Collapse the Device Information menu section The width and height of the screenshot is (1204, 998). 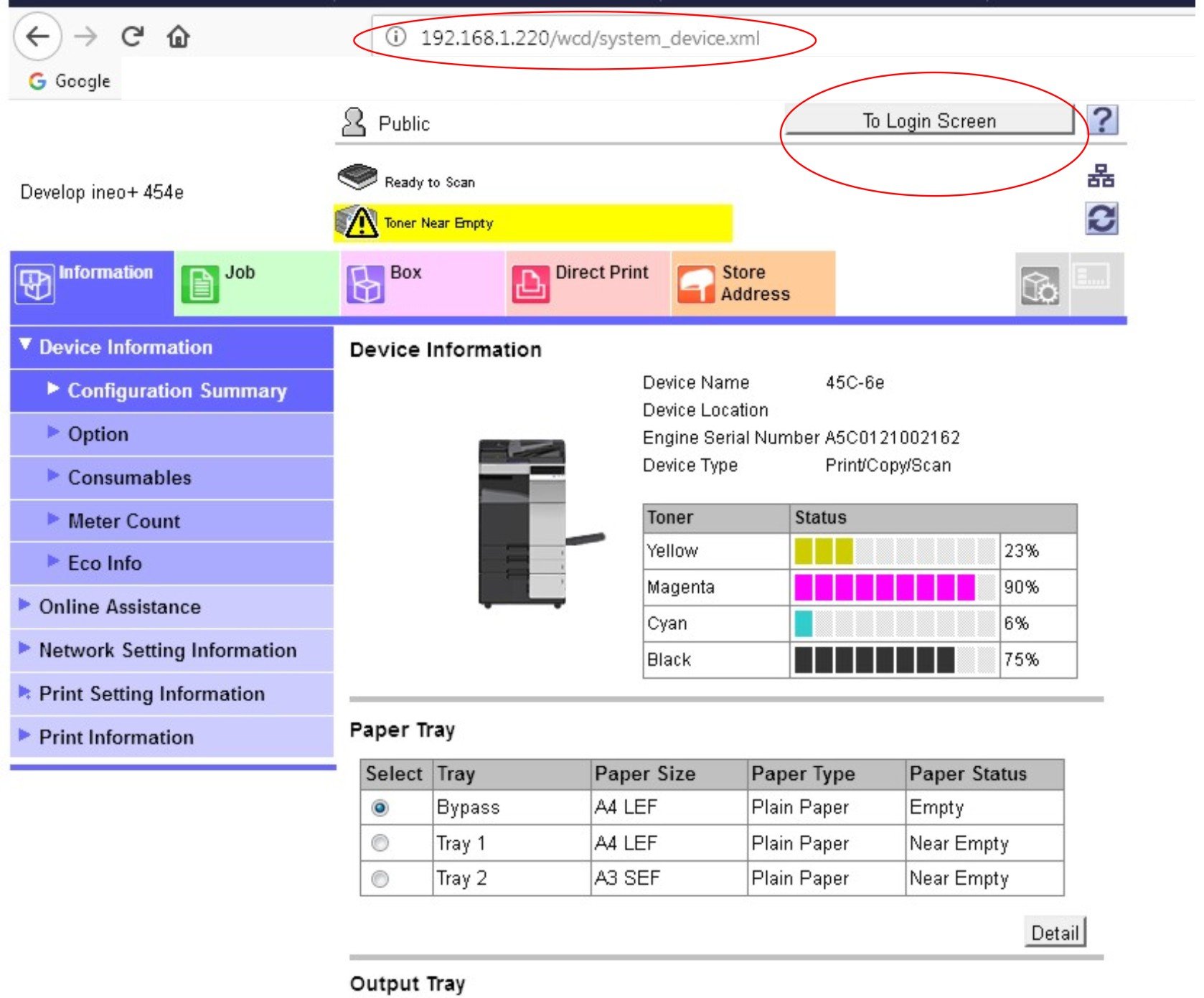[172, 347]
